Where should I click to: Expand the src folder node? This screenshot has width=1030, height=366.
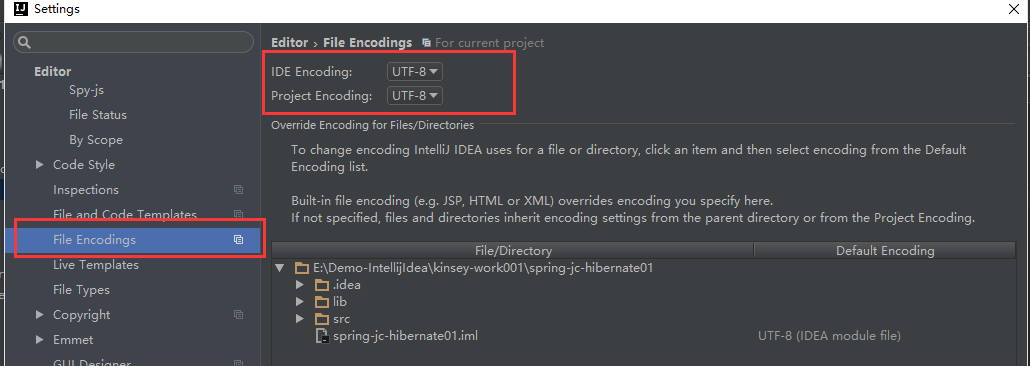300,319
